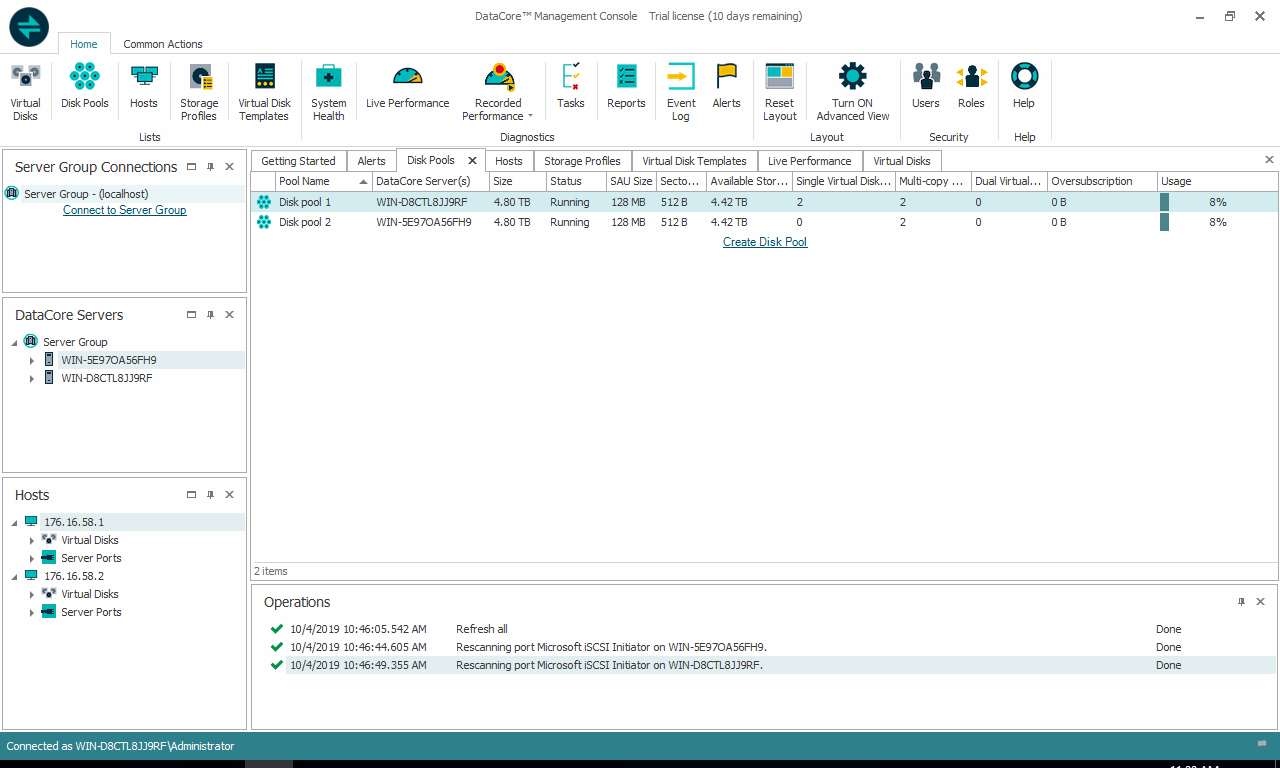Switch to Storage Profiles tab
The height and width of the screenshot is (768, 1280).
pos(582,161)
